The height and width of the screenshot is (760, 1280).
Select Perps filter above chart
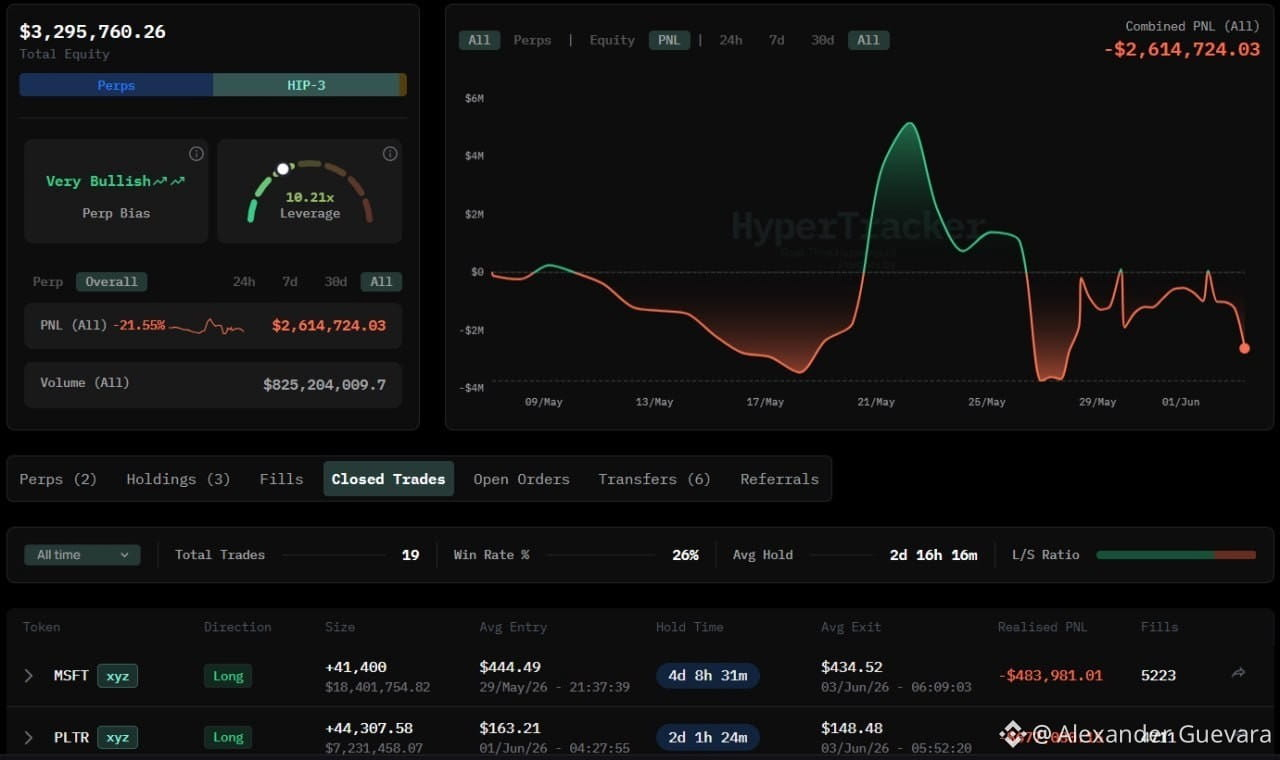click(x=533, y=40)
